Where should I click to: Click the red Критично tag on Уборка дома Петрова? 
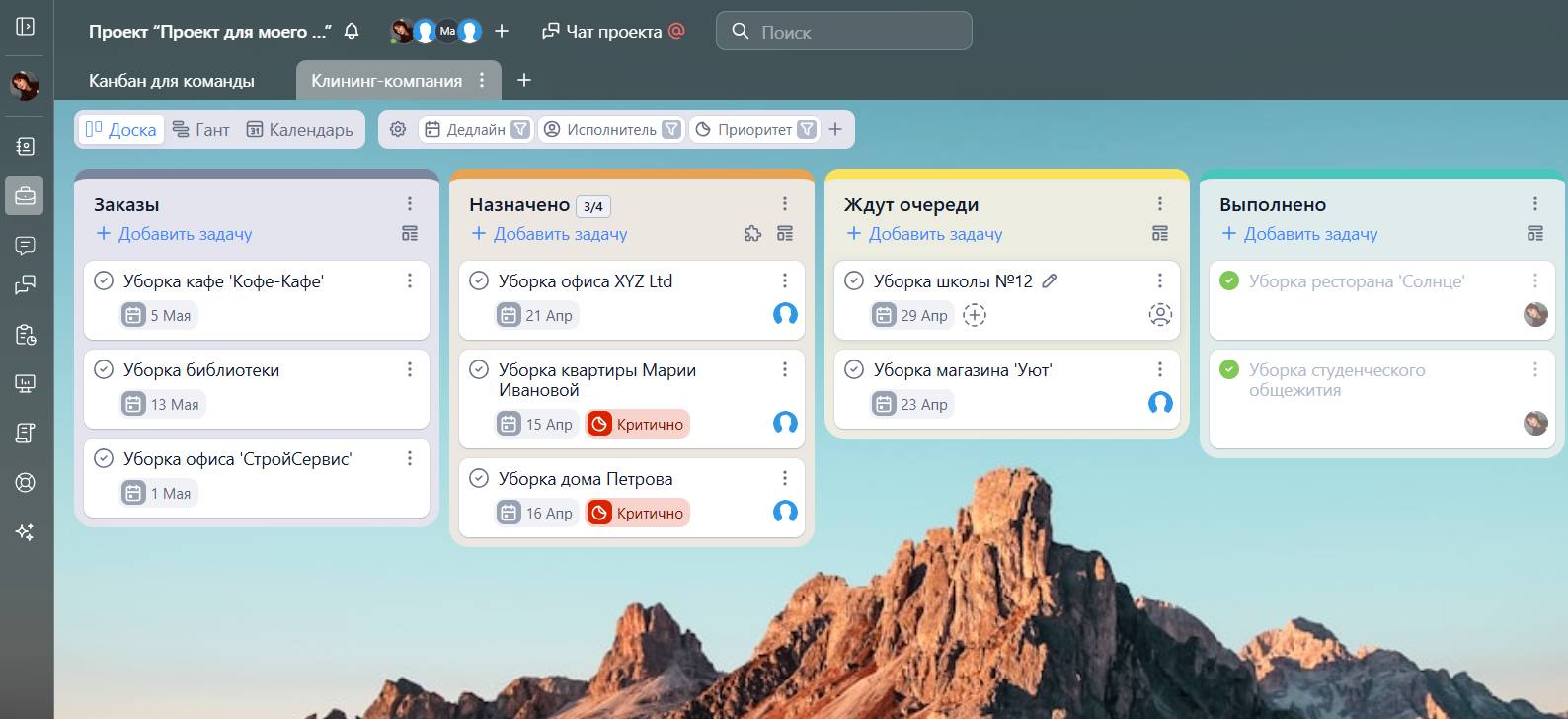(x=638, y=514)
